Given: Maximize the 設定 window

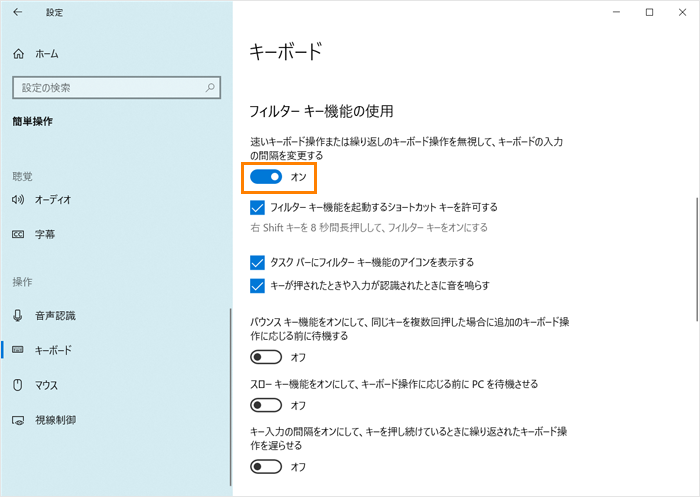Looking at the screenshot, I should click(x=650, y=13).
